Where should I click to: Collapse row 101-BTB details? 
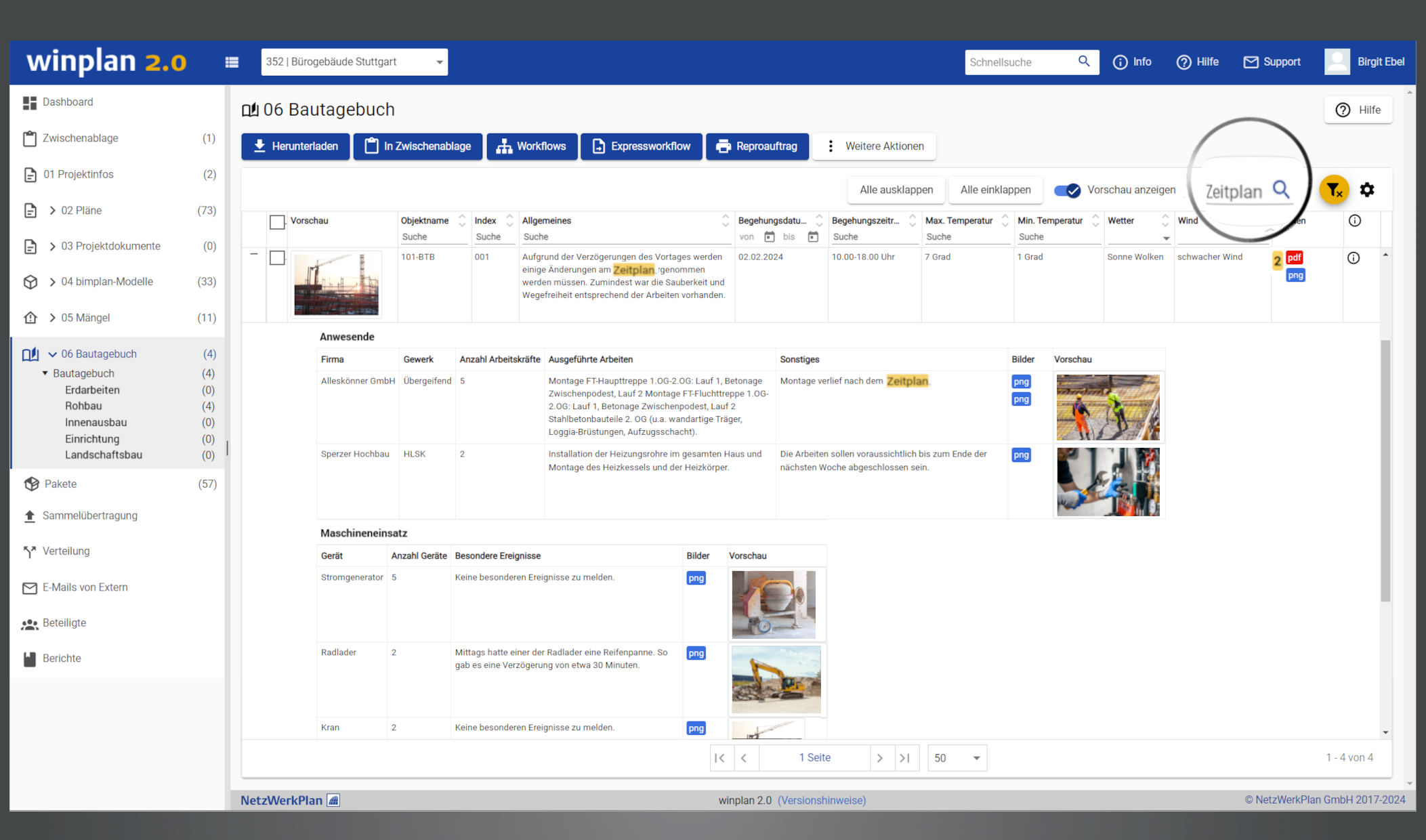click(254, 255)
